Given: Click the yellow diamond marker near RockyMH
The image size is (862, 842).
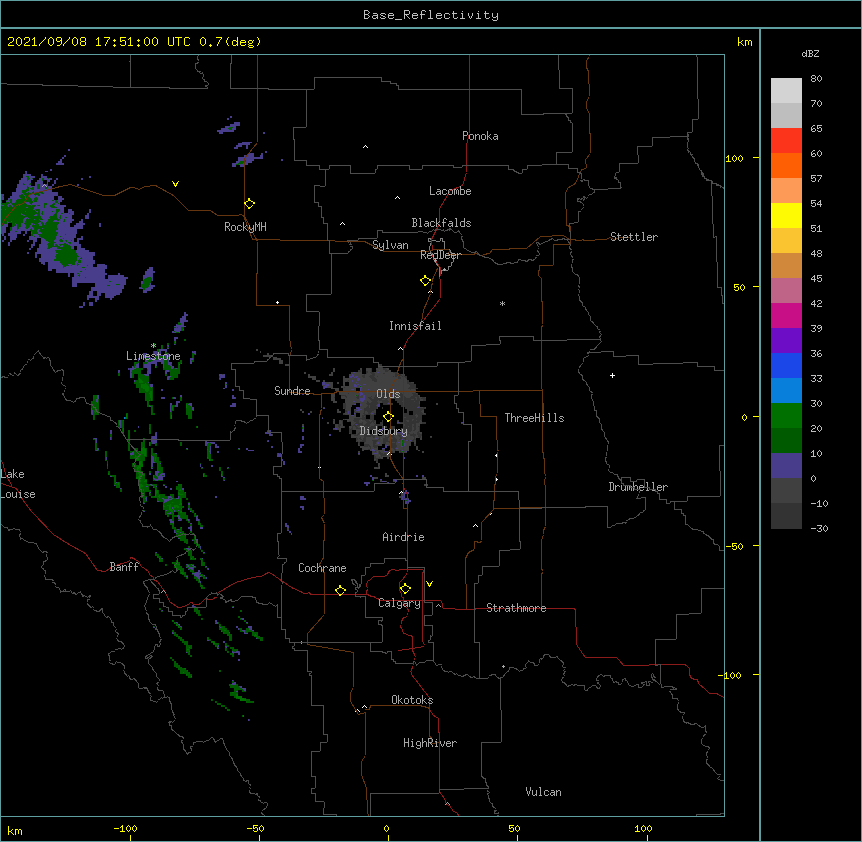Looking at the screenshot, I should pyautogui.click(x=249, y=204).
